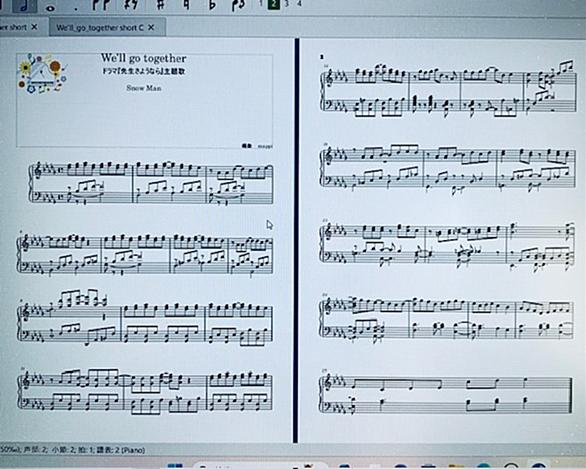586x469 pixels.
Task: Click the flip stem direction icon
Action: [238, 5]
